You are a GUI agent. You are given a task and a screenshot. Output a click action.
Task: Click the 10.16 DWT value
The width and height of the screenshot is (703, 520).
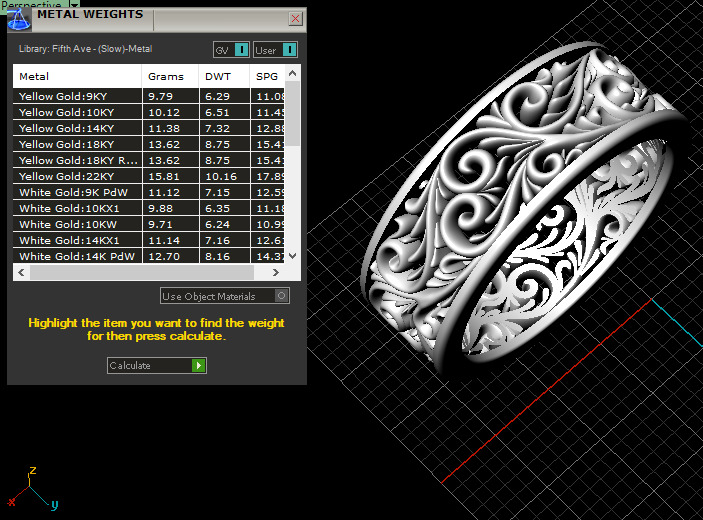point(221,176)
